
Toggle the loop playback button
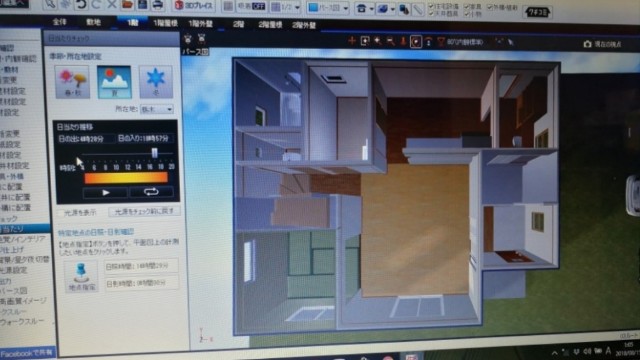coord(151,192)
